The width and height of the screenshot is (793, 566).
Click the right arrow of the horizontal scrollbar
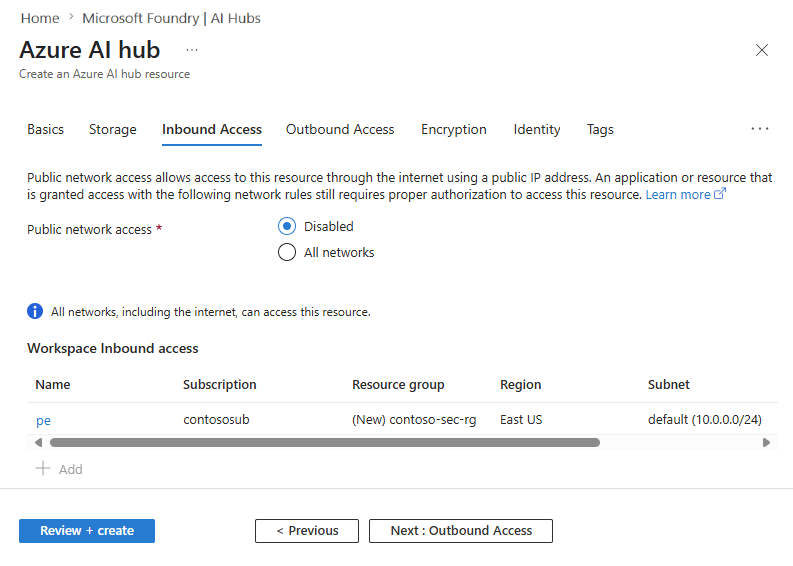pyautogui.click(x=766, y=443)
